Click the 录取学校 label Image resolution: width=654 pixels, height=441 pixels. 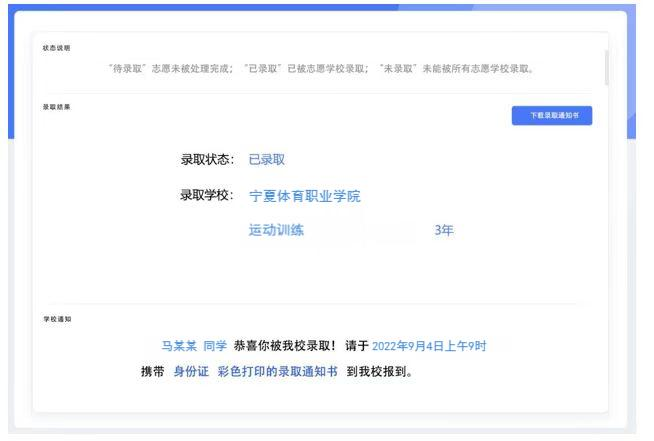coord(207,195)
